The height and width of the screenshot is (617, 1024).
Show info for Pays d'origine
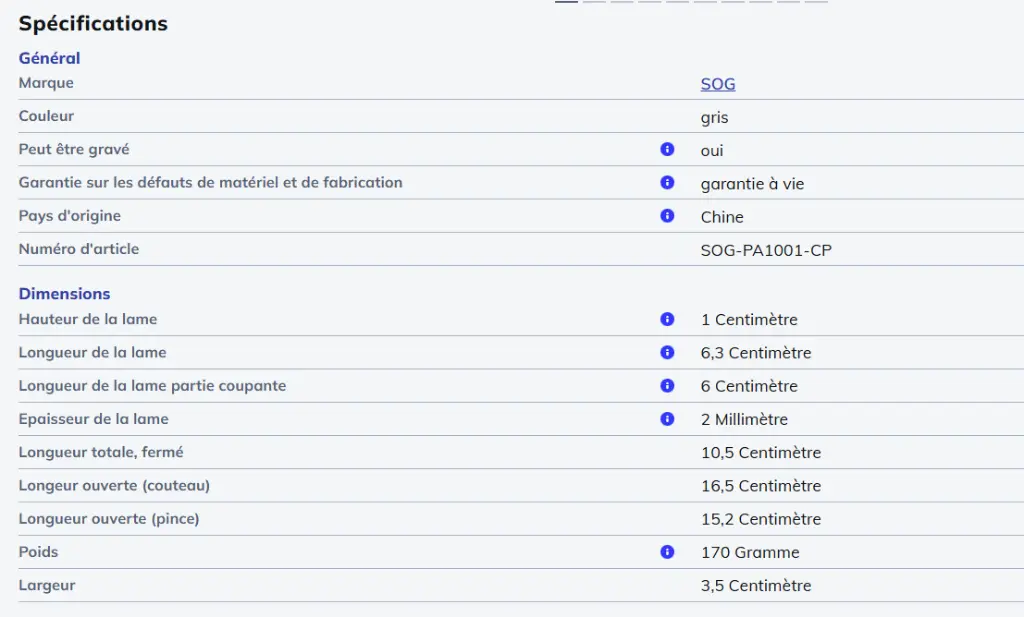(x=667, y=216)
